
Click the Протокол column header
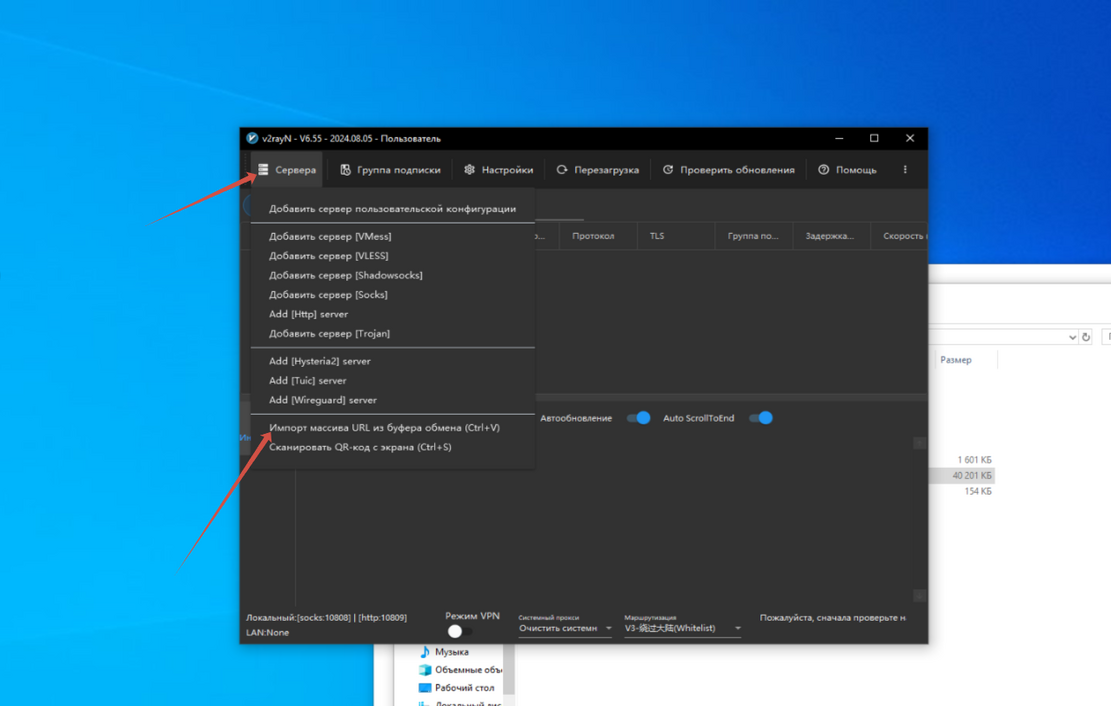[593, 236]
